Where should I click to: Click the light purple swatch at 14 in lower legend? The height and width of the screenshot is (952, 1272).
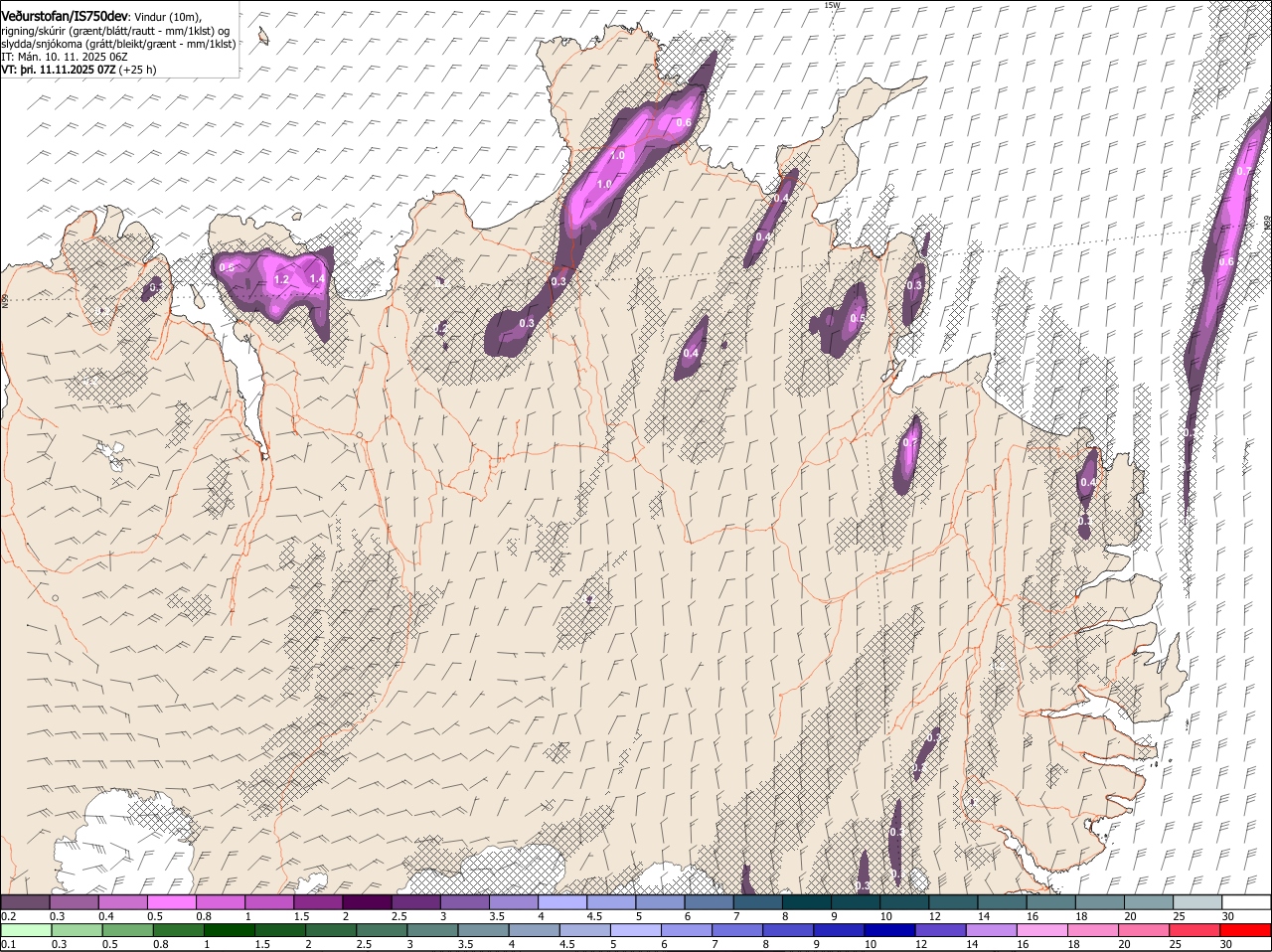coord(991,931)
